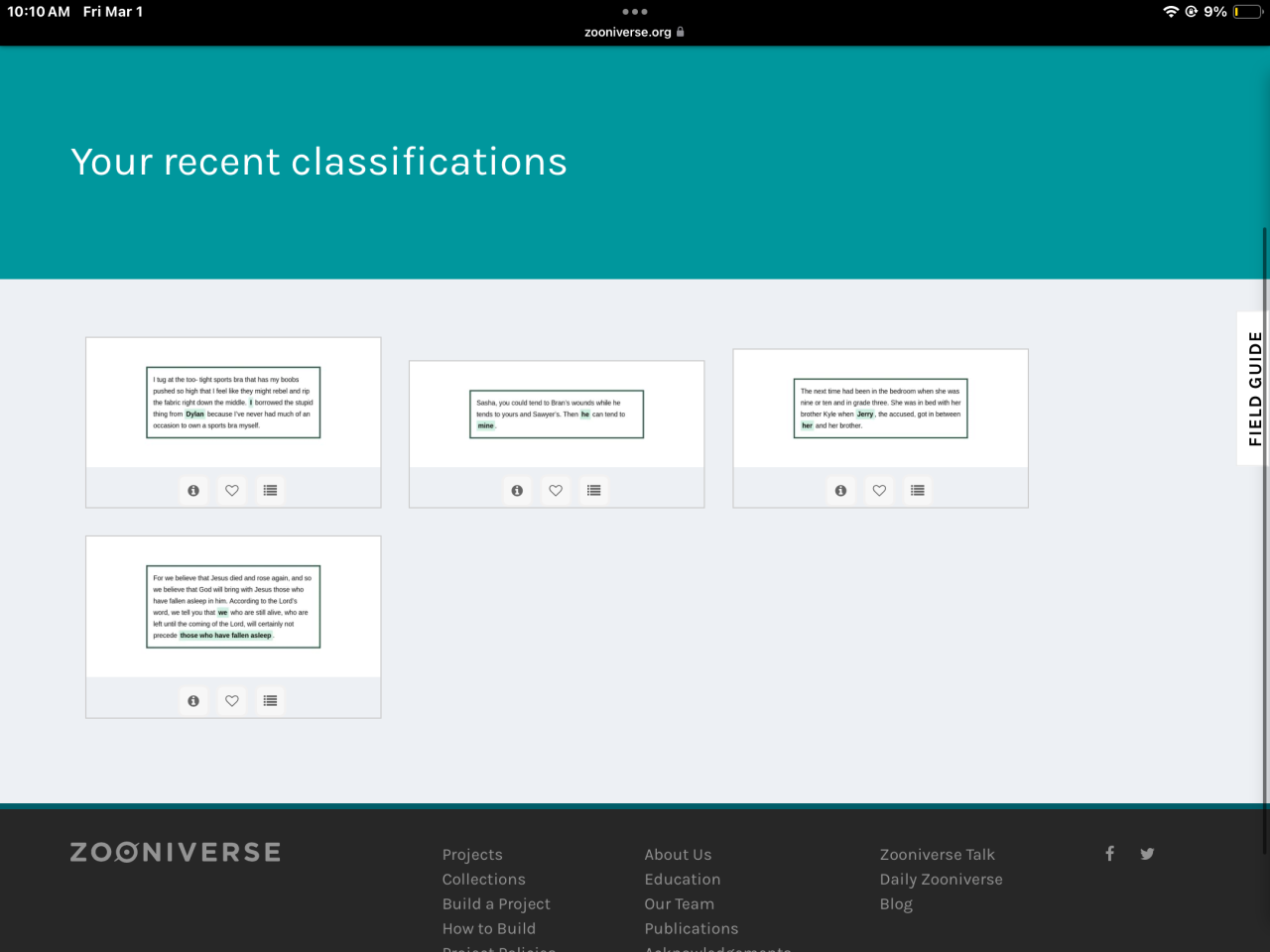Open the Collections footer link
This screenshot has height=952, width=1270.
[484, 880]
